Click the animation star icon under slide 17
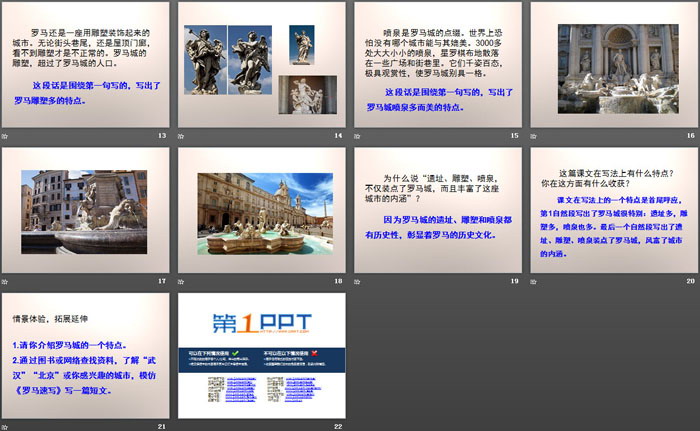 5,282
